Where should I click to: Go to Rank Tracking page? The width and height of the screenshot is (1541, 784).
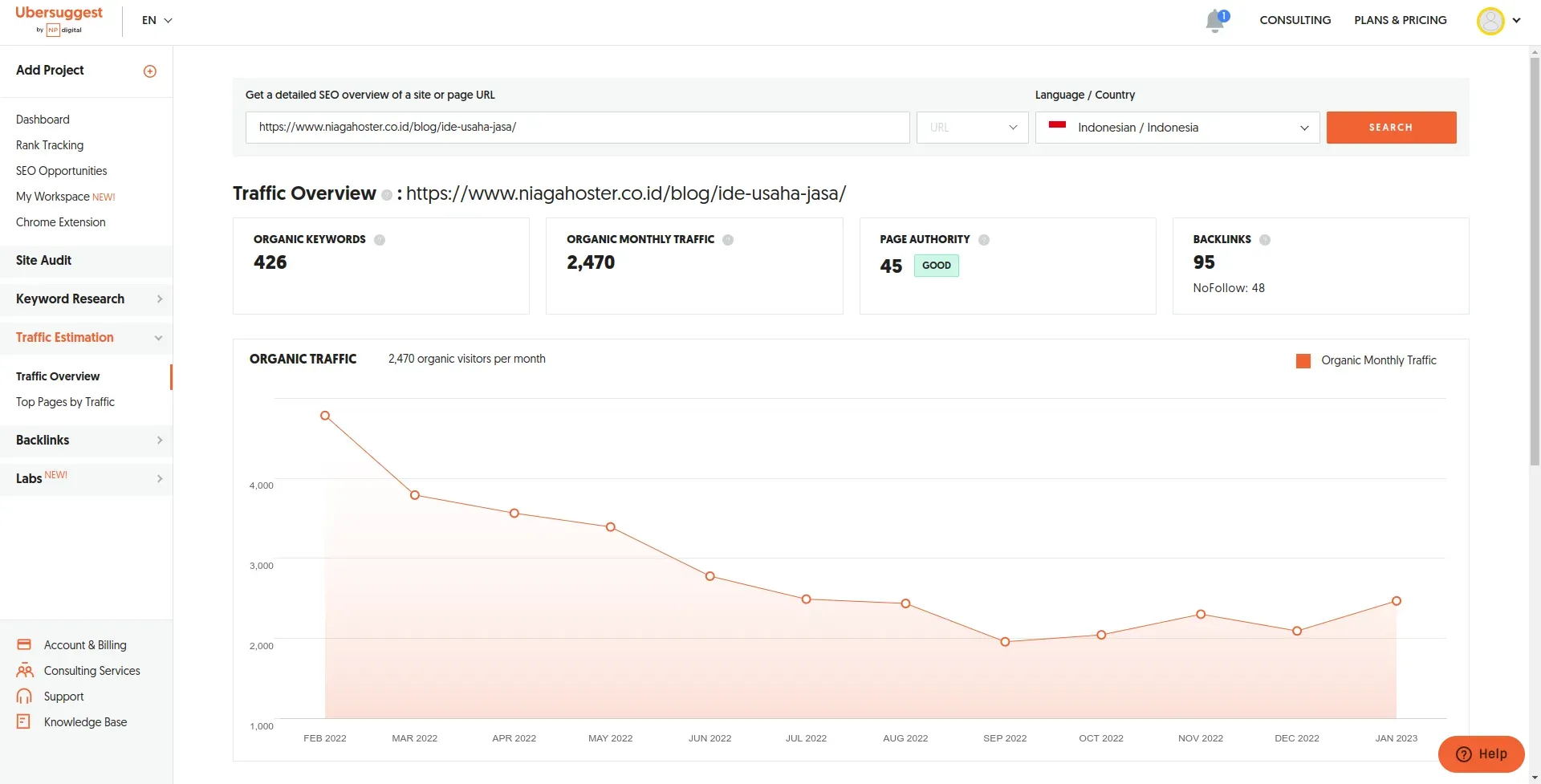[x=50, y=145]
